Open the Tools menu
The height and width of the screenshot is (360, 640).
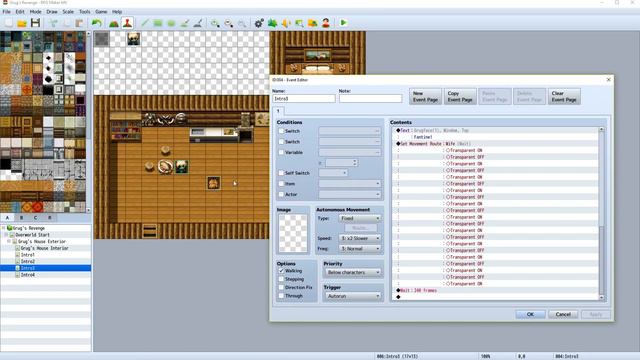[84, 12]
